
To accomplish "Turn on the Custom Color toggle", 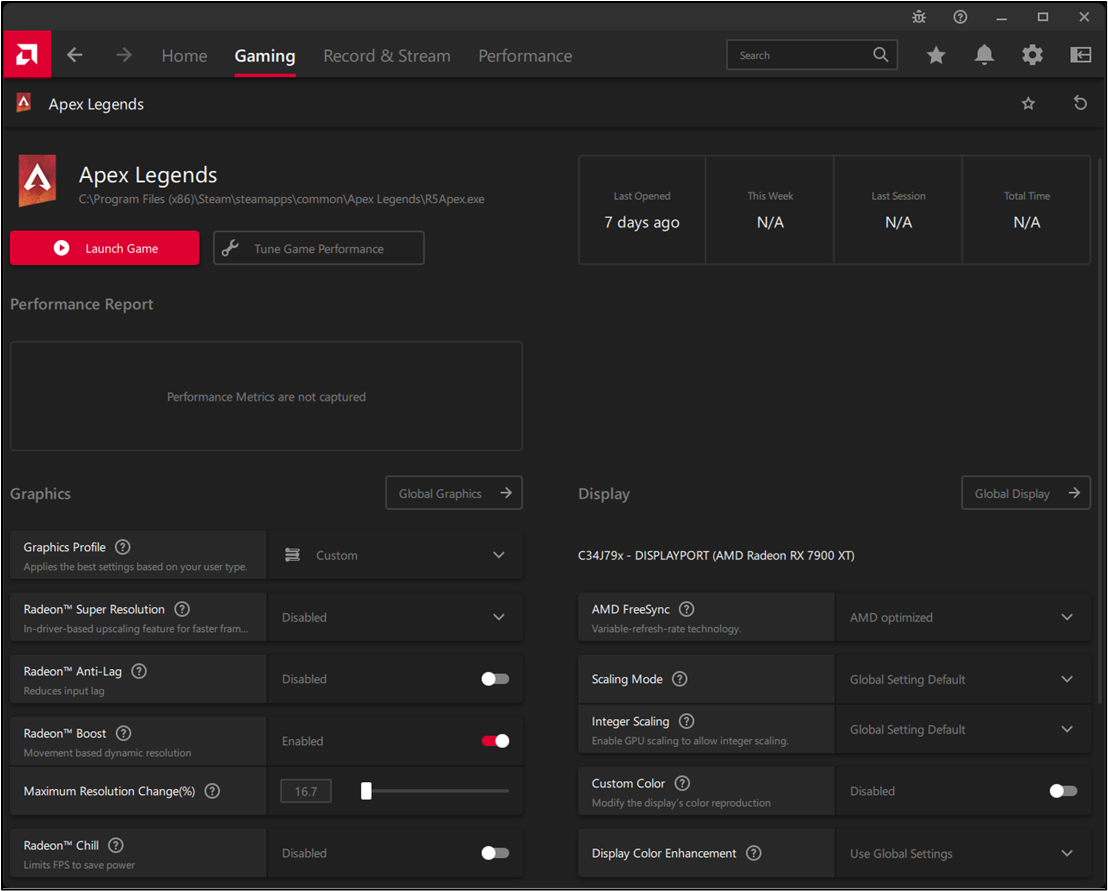I will coord(1063,791).
